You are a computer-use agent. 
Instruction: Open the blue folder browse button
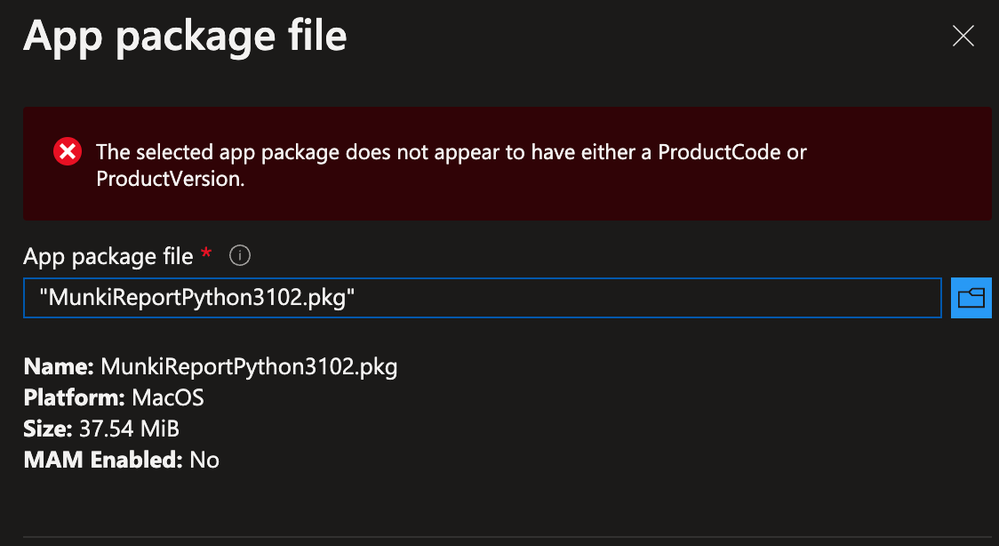[x=970, y=298]
